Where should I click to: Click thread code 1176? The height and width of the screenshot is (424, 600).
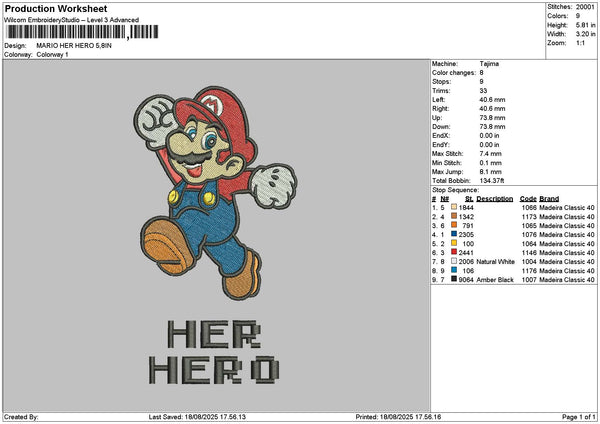(529, 271)
